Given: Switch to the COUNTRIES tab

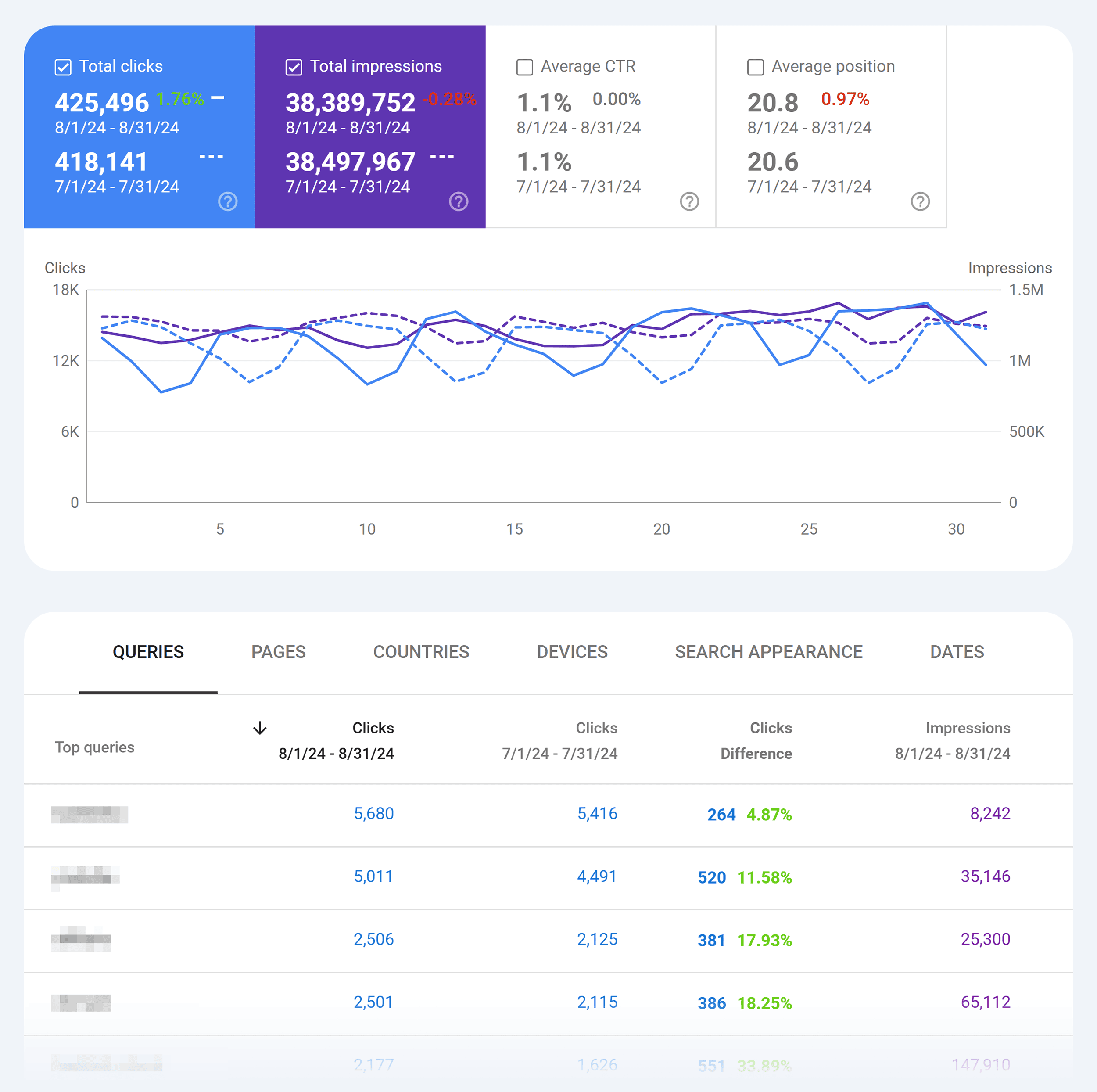Looking at the screenshot, I should pyautogui.click(x=421, y=652).
